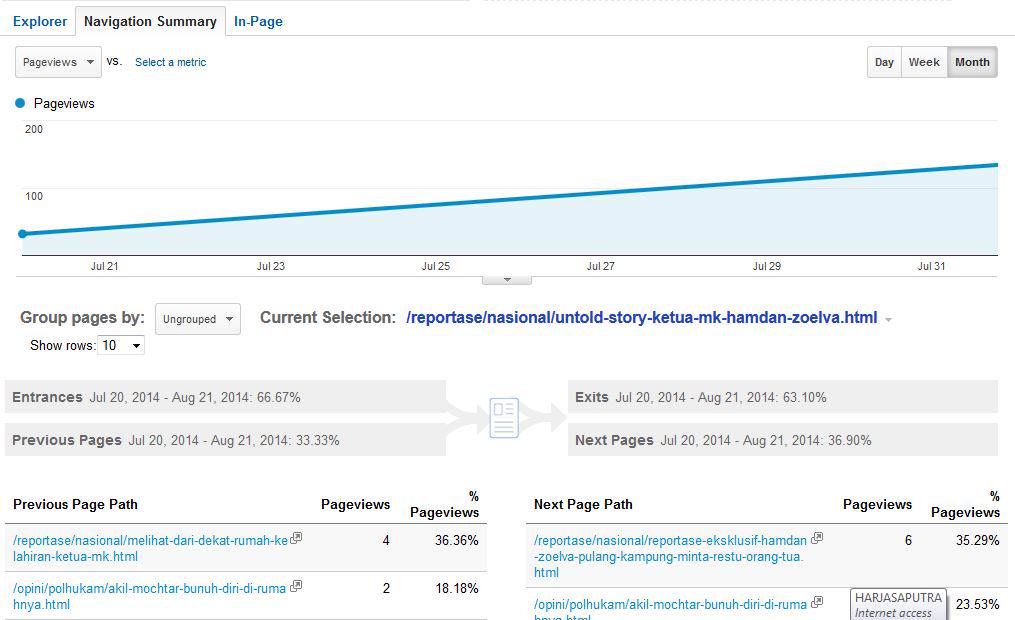Click % Pageviews header in Next Page table
The image size is (1015, 620).
click(965, 504)
